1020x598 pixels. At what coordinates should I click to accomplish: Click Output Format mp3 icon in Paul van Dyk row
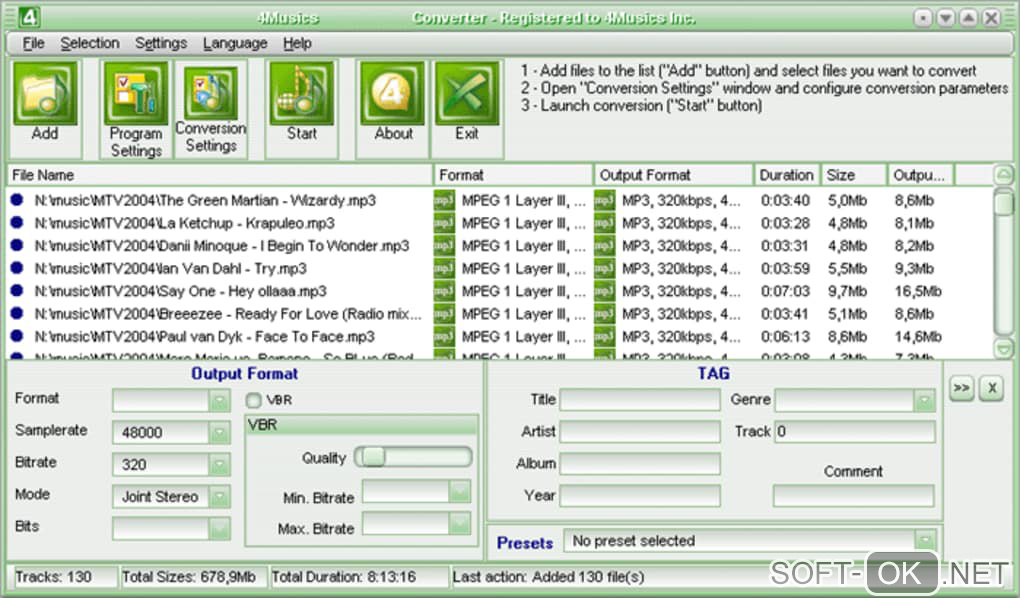[604, 336]
